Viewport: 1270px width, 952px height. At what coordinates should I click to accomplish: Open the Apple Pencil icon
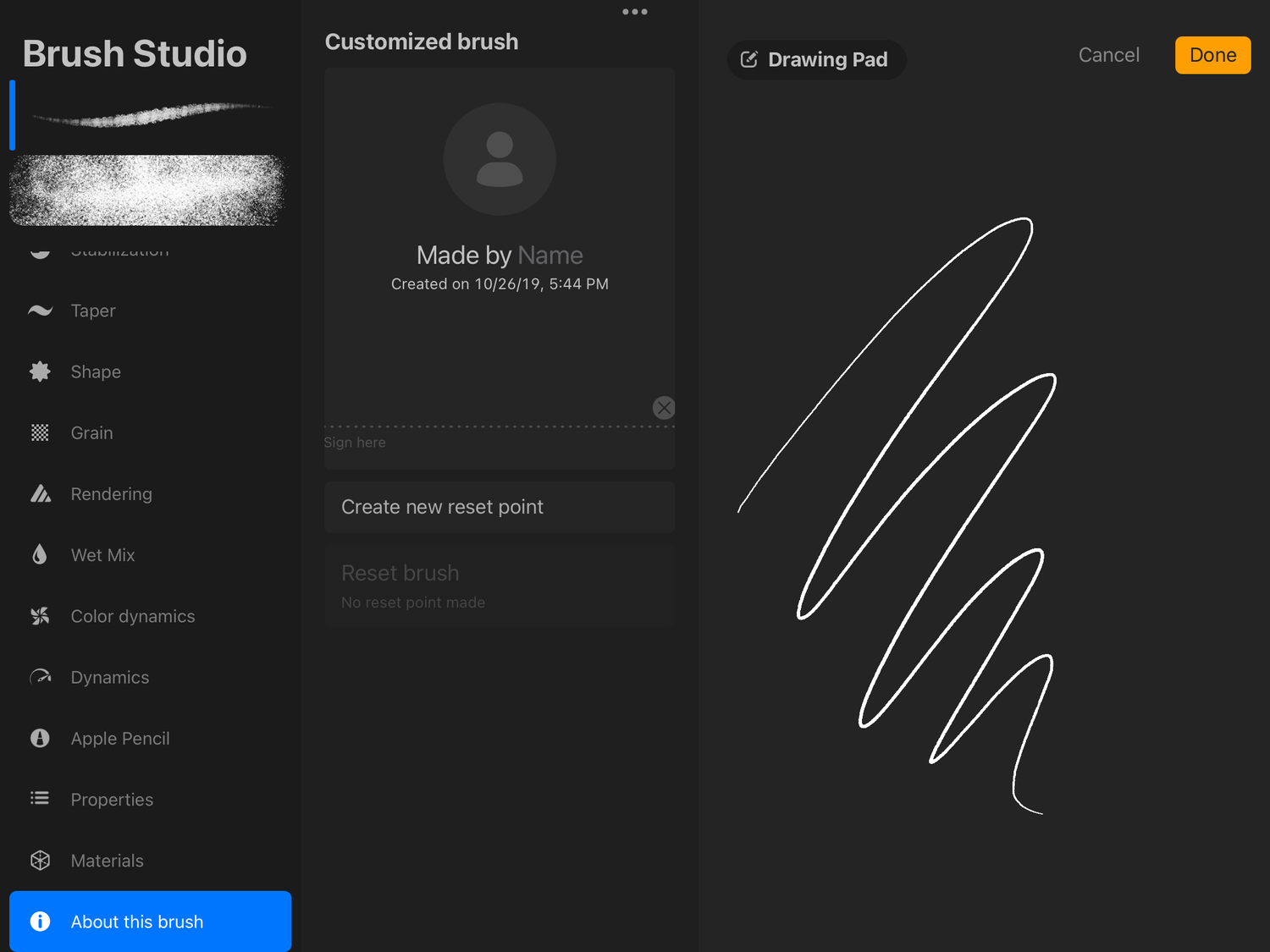pyautogui.click(x=40, y=738)
